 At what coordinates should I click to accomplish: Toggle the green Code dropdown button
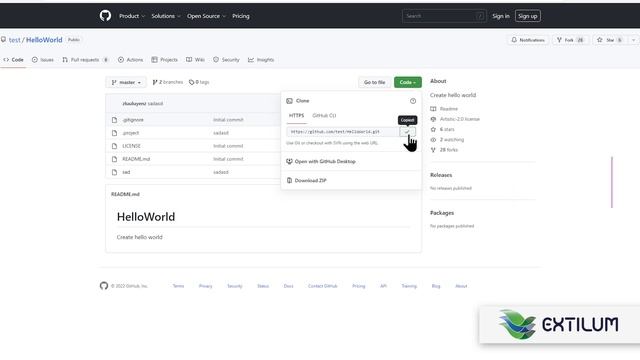(x=408, y=82)
